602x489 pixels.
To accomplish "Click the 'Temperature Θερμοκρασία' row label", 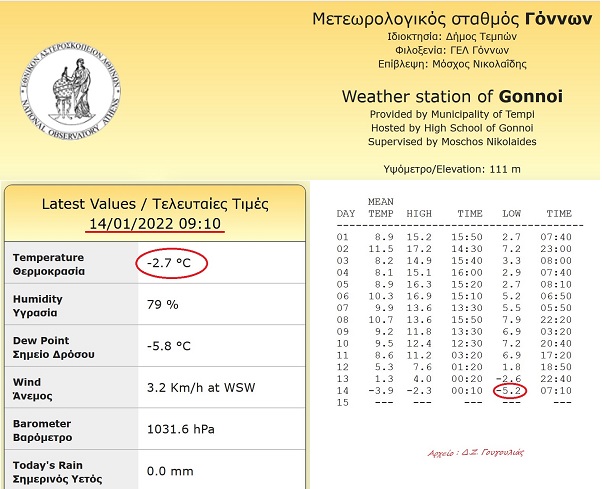I will 49,264.
